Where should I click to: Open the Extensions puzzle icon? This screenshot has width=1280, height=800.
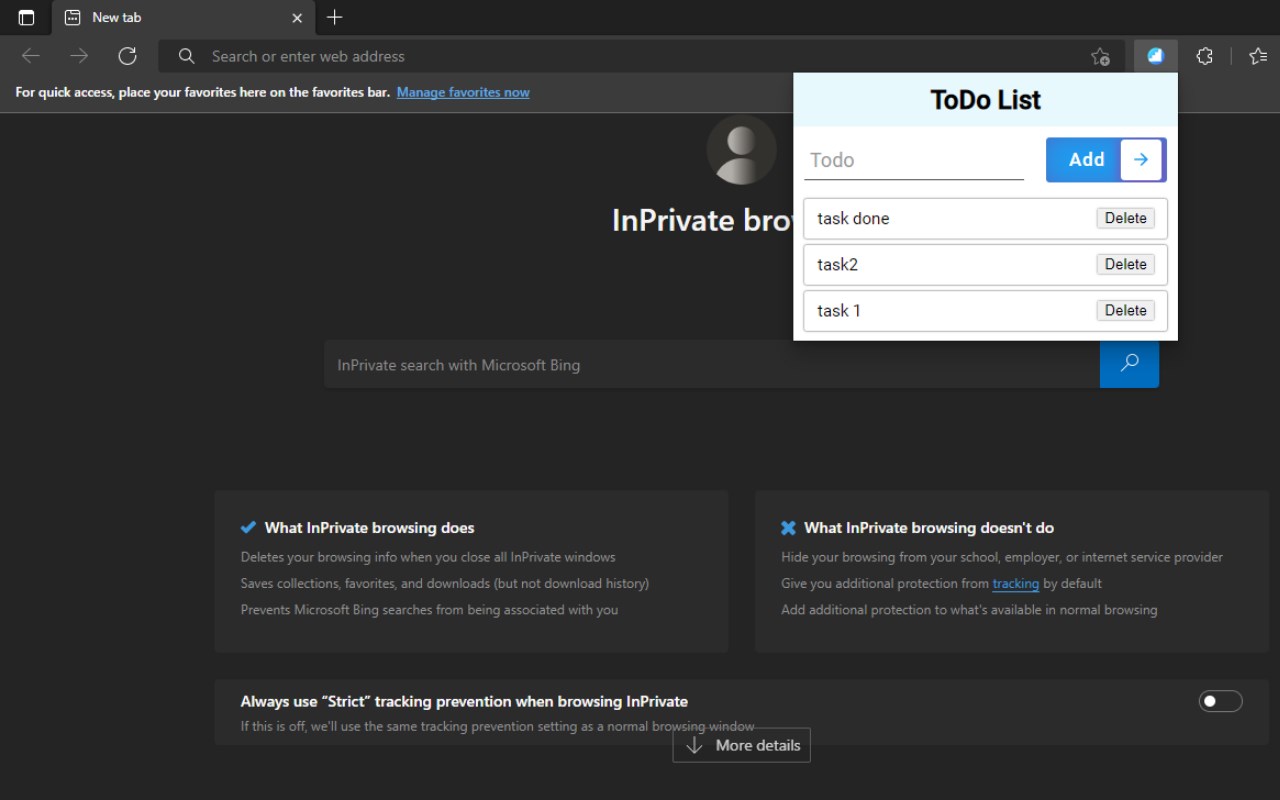pos(1205,56)
